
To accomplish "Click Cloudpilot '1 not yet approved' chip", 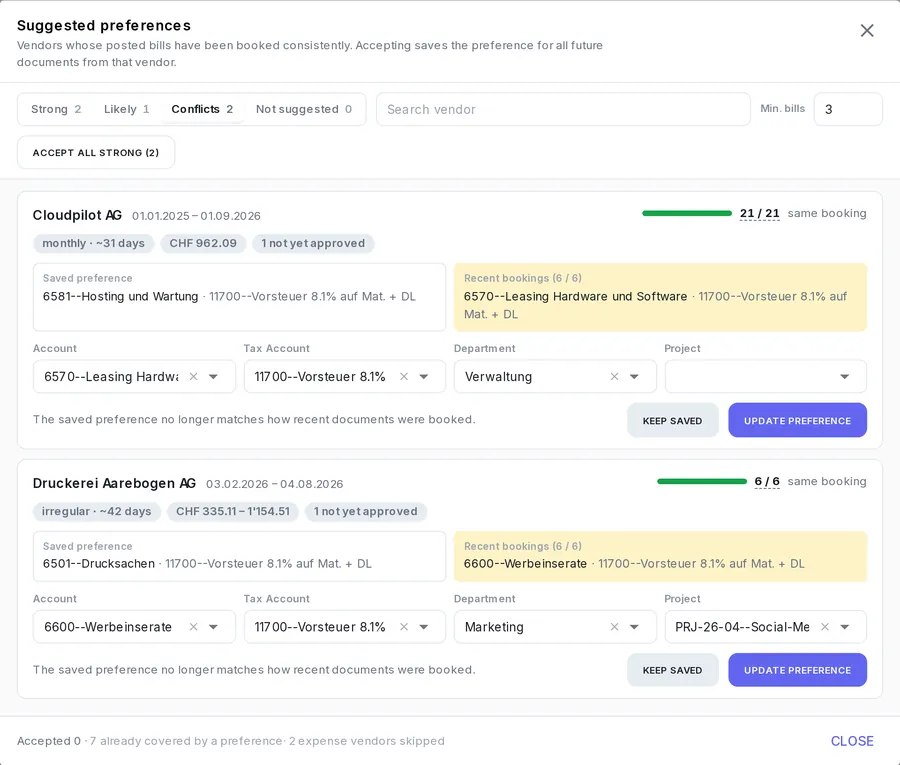I will coord(313,243).
